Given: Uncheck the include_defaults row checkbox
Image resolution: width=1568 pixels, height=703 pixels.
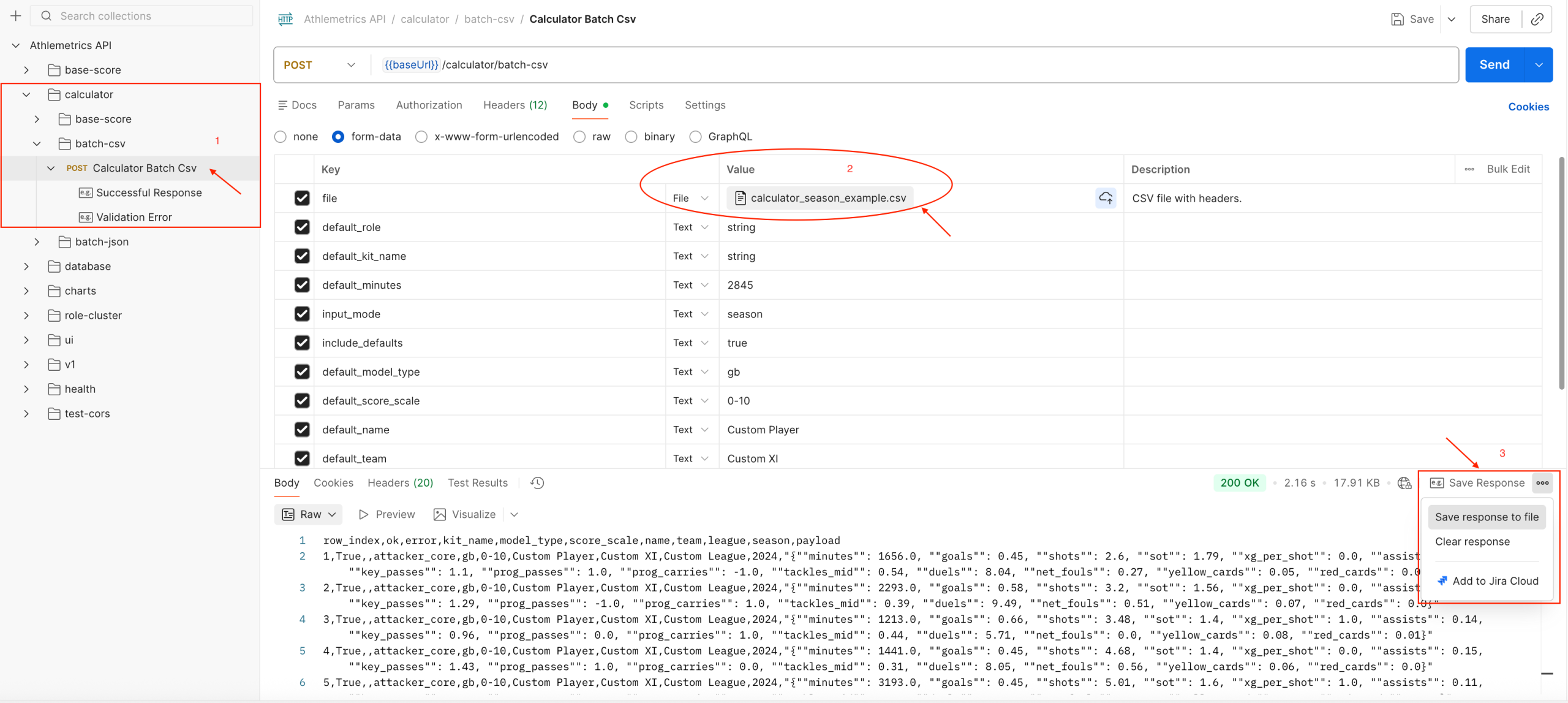Looking at the screenshot, I should click(302, 343).
